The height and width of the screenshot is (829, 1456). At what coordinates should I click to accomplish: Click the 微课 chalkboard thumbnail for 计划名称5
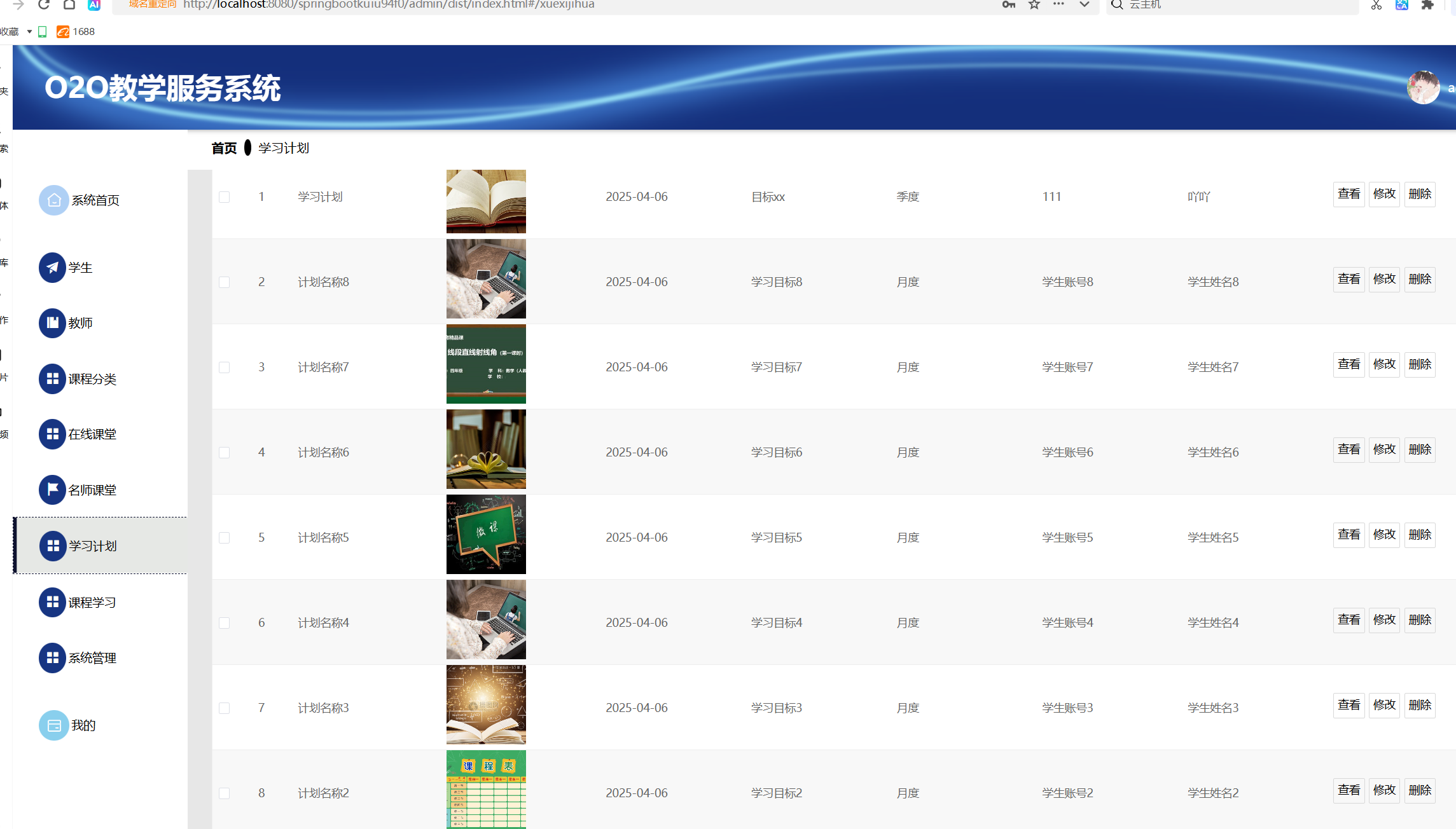pyautogui.click(x=486, y=534)
